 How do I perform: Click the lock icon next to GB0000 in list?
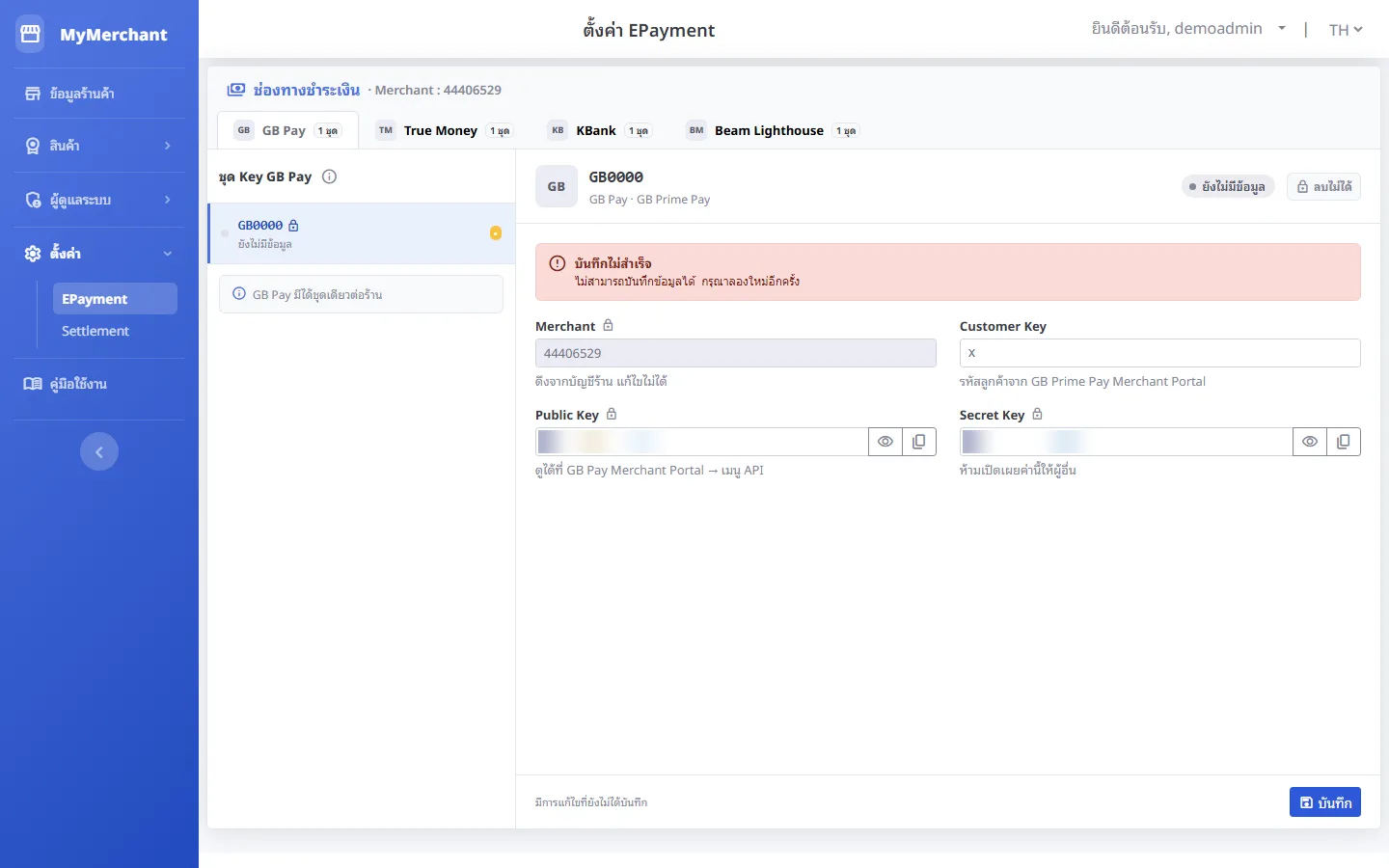(294, 226)
